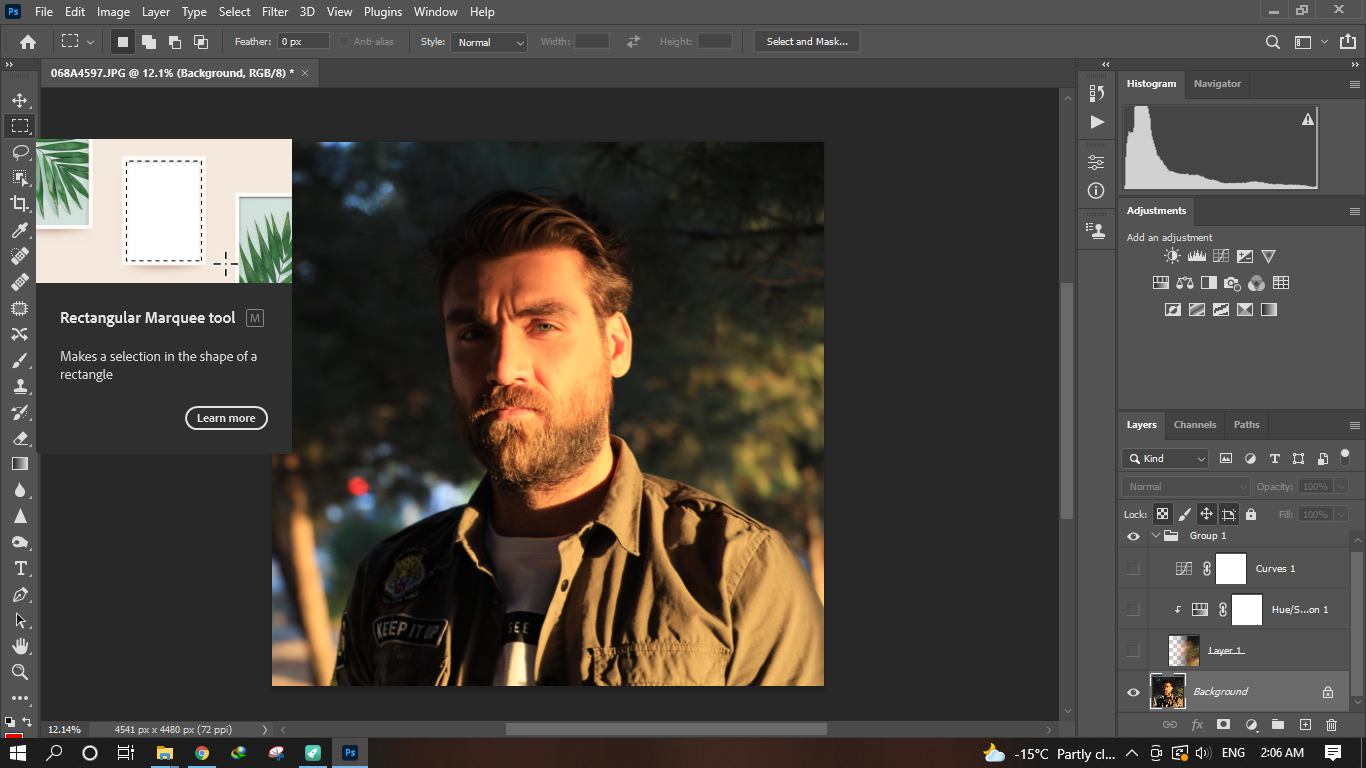The height and width of the screenshot is (768, 1366).
Task: Select the Move tool
Action: pos(19,100)
